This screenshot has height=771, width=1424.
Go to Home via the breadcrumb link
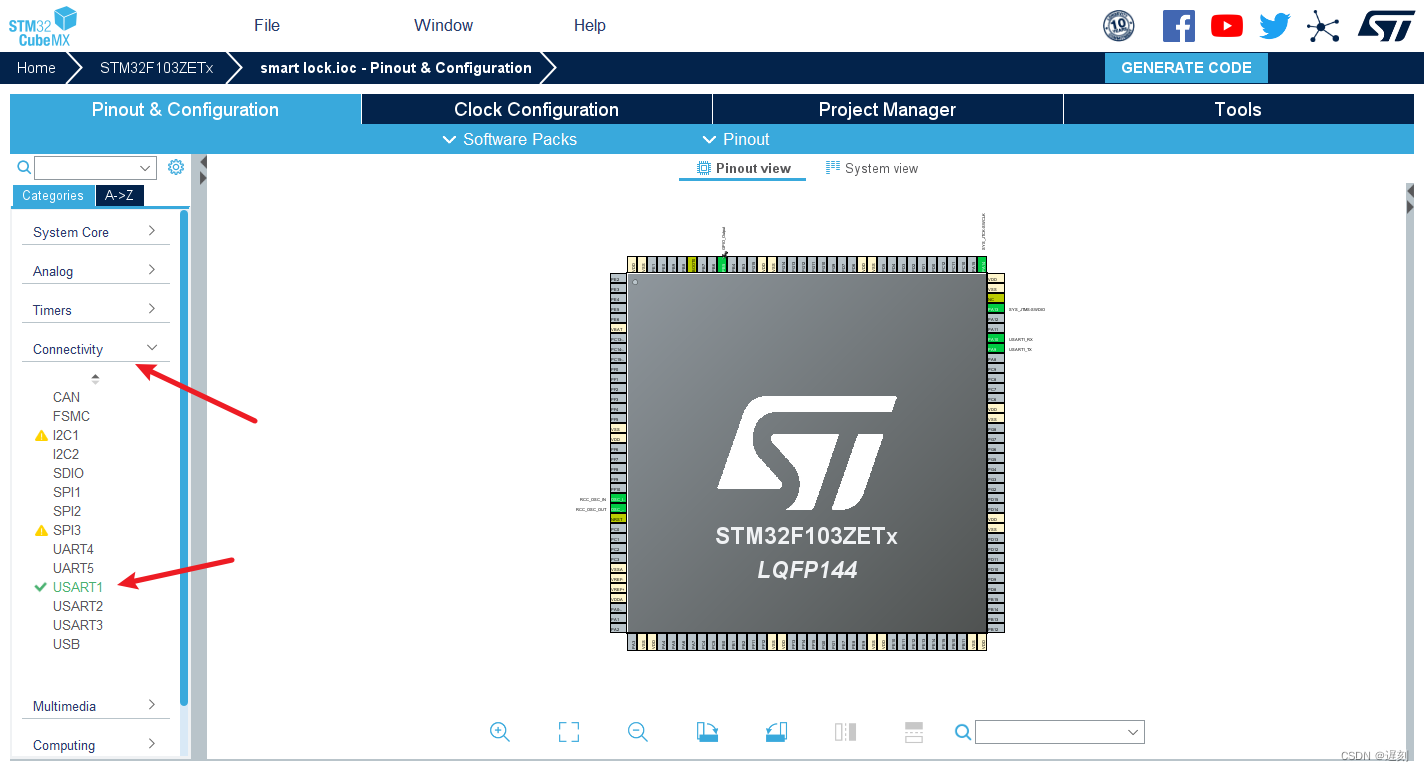(36, 67)
